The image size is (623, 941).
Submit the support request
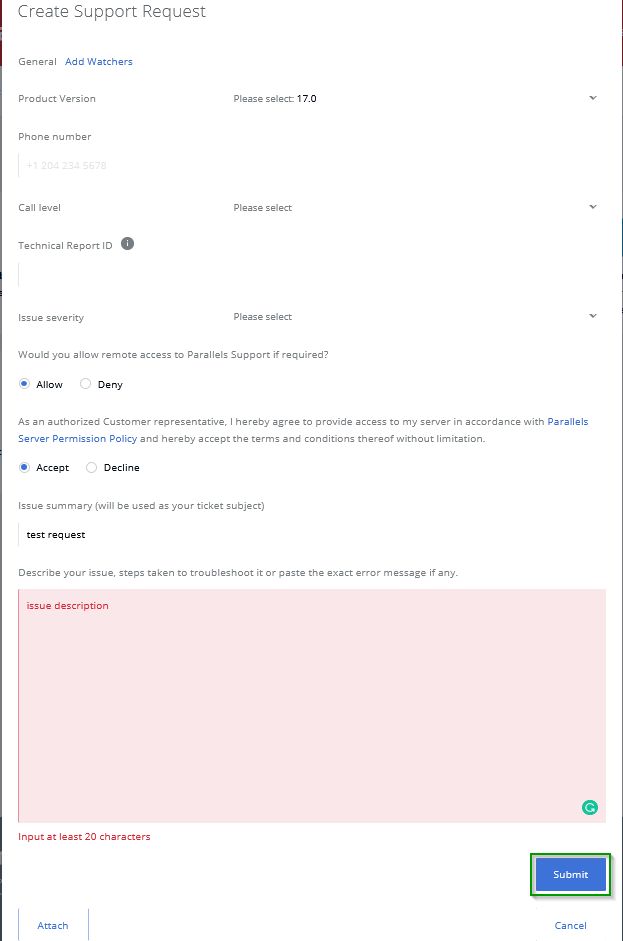(571, 874)
